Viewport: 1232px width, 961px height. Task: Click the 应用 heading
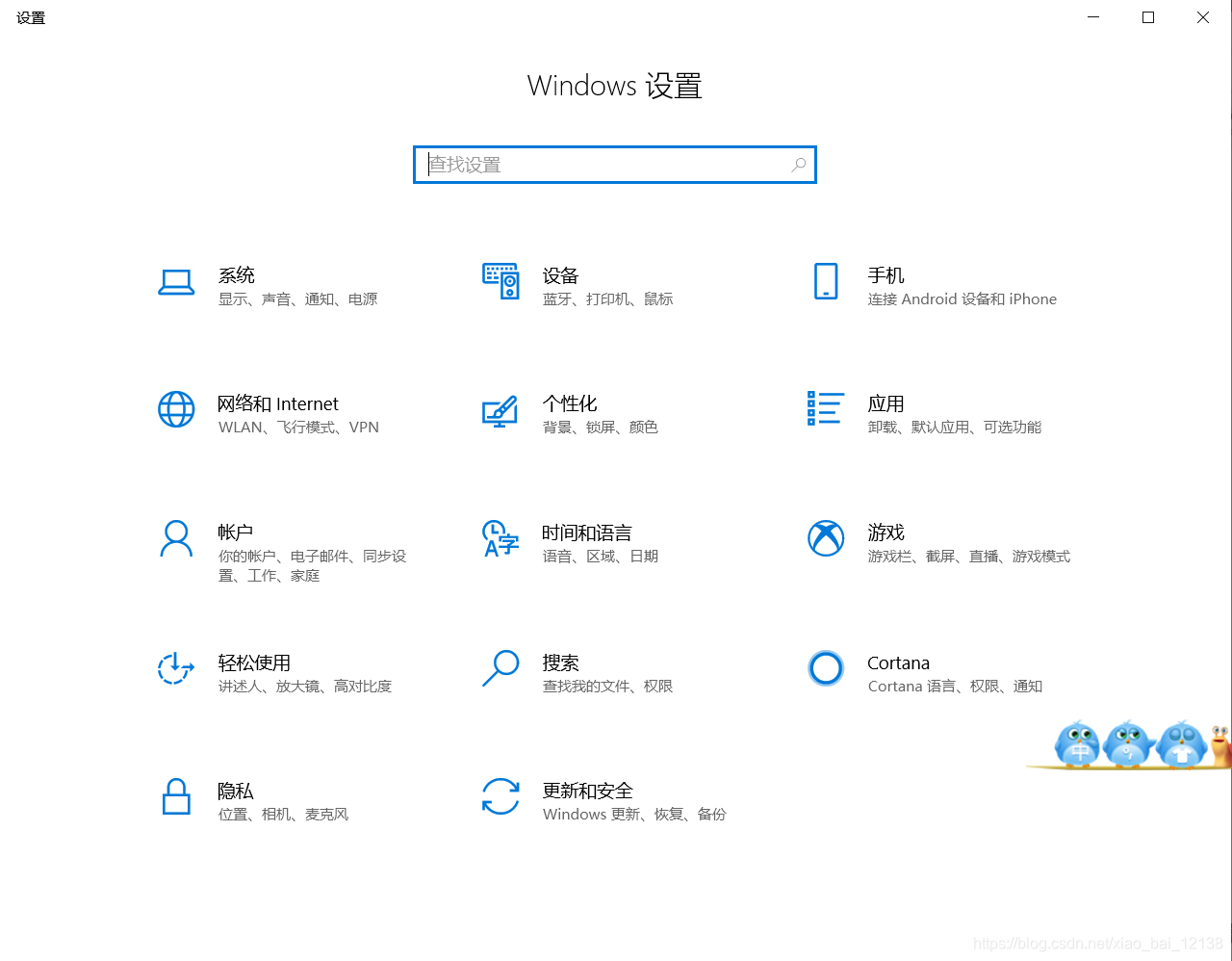coord(885,403)
